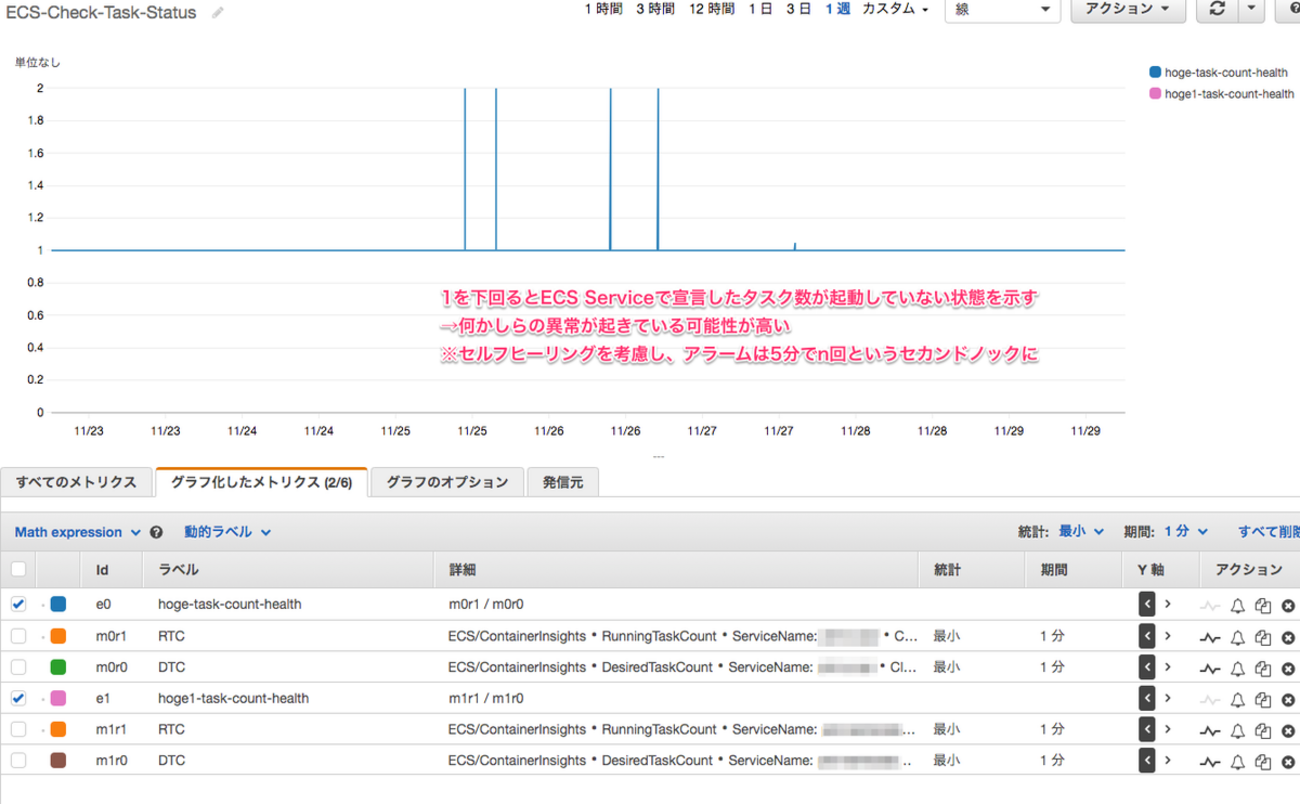Open the グラフのオプション tab
Image resolution: width=1300 pixels, height=804 pixels.
coord(447,482)
